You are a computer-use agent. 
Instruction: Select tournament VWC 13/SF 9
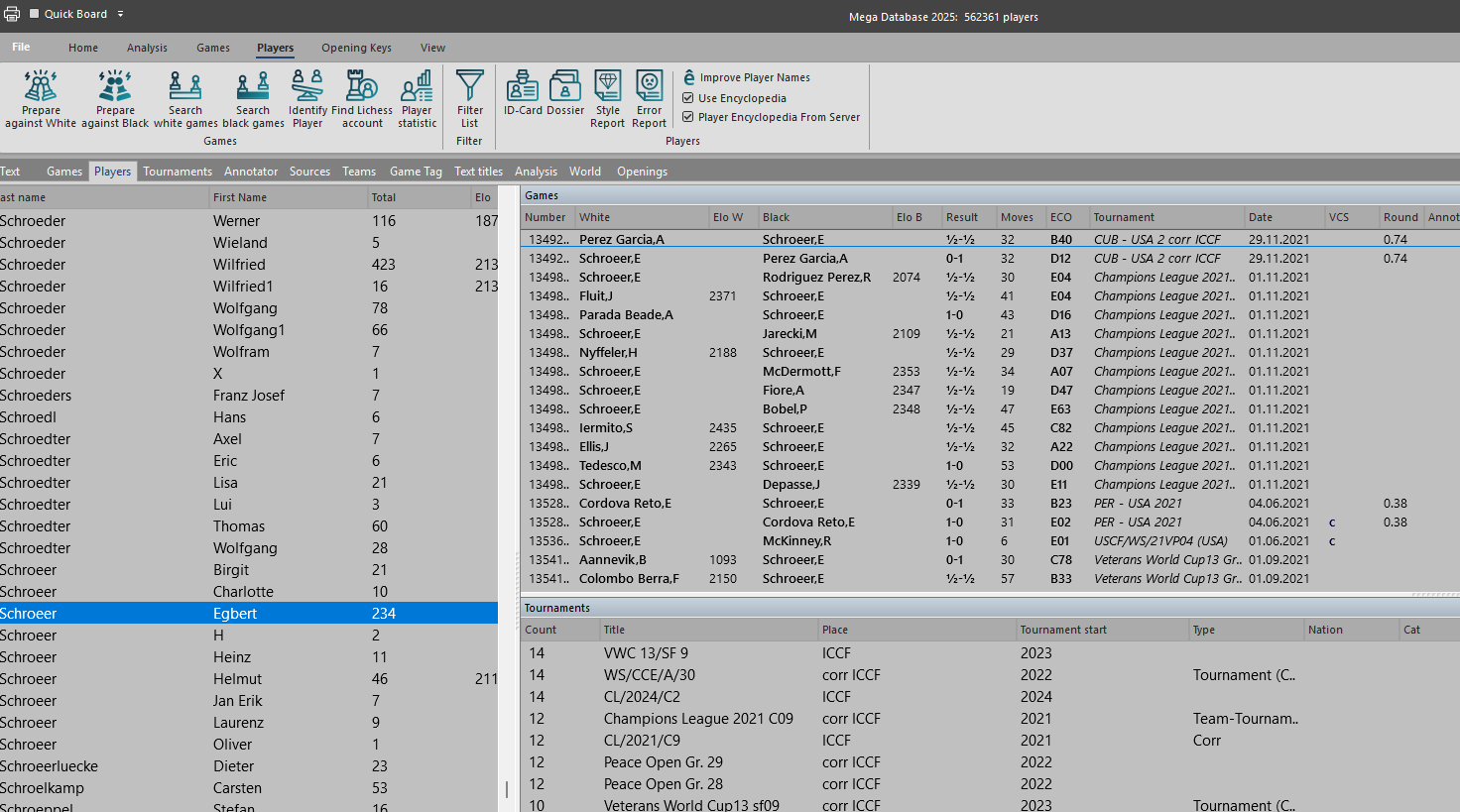click(990, 653)
